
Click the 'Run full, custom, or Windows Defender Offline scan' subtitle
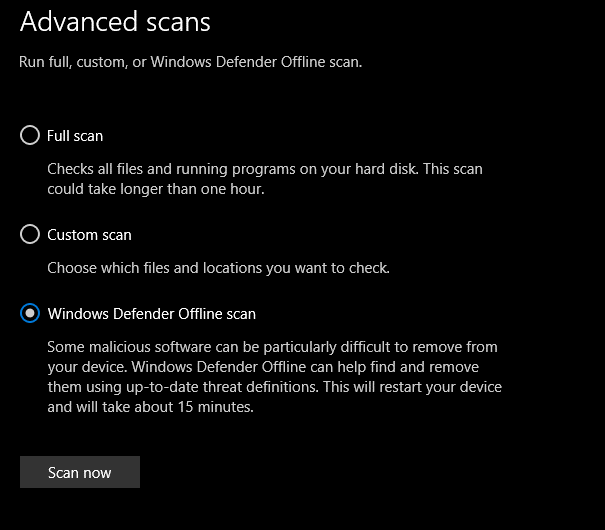coord(191,62)
